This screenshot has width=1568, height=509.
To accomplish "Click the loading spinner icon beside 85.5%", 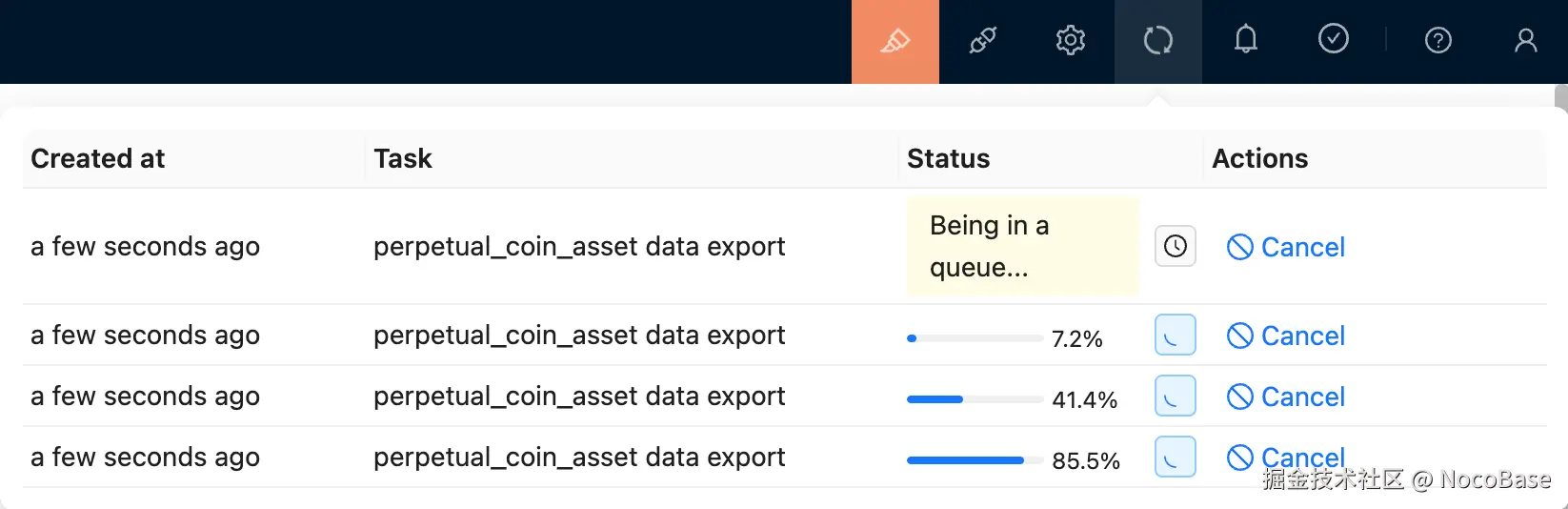I will (1176, 458).
